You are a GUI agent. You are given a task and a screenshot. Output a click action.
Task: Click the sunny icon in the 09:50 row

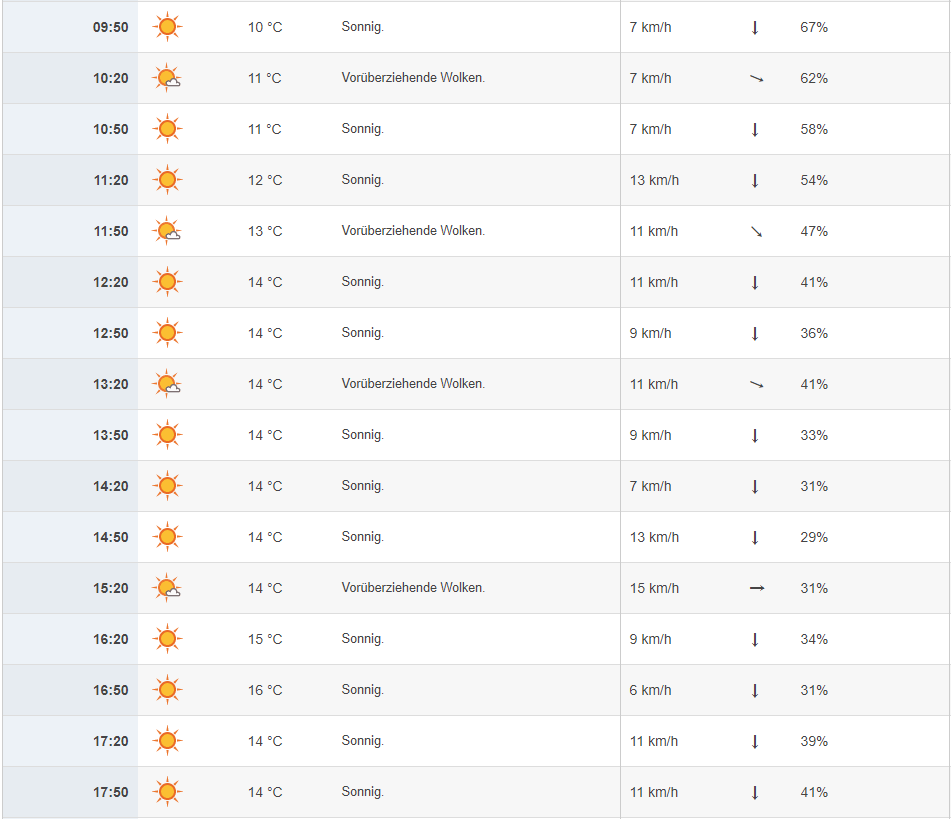click(x=167, y=27)
